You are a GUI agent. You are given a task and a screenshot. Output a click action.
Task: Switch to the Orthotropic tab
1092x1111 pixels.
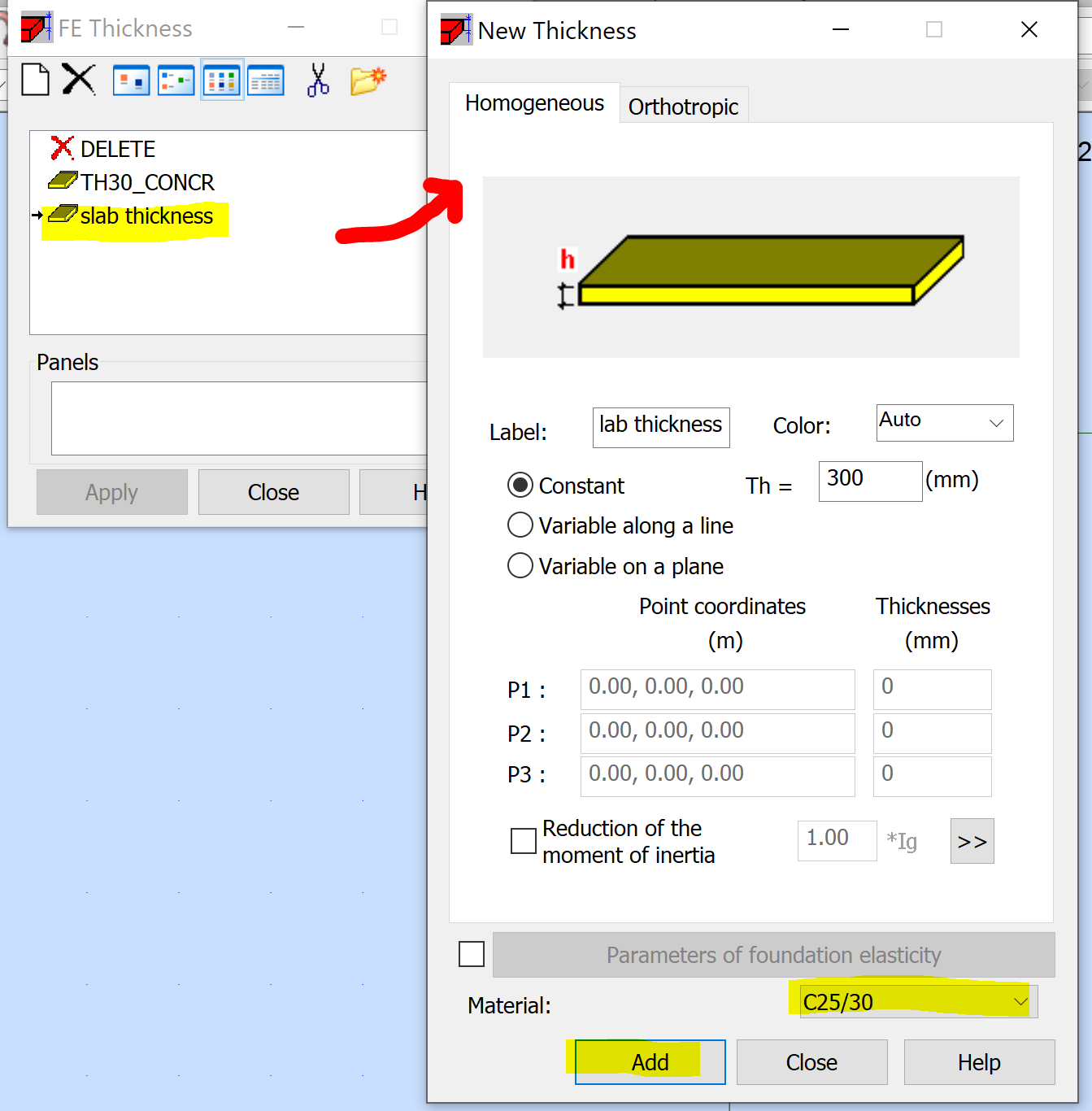pos(683,106)
